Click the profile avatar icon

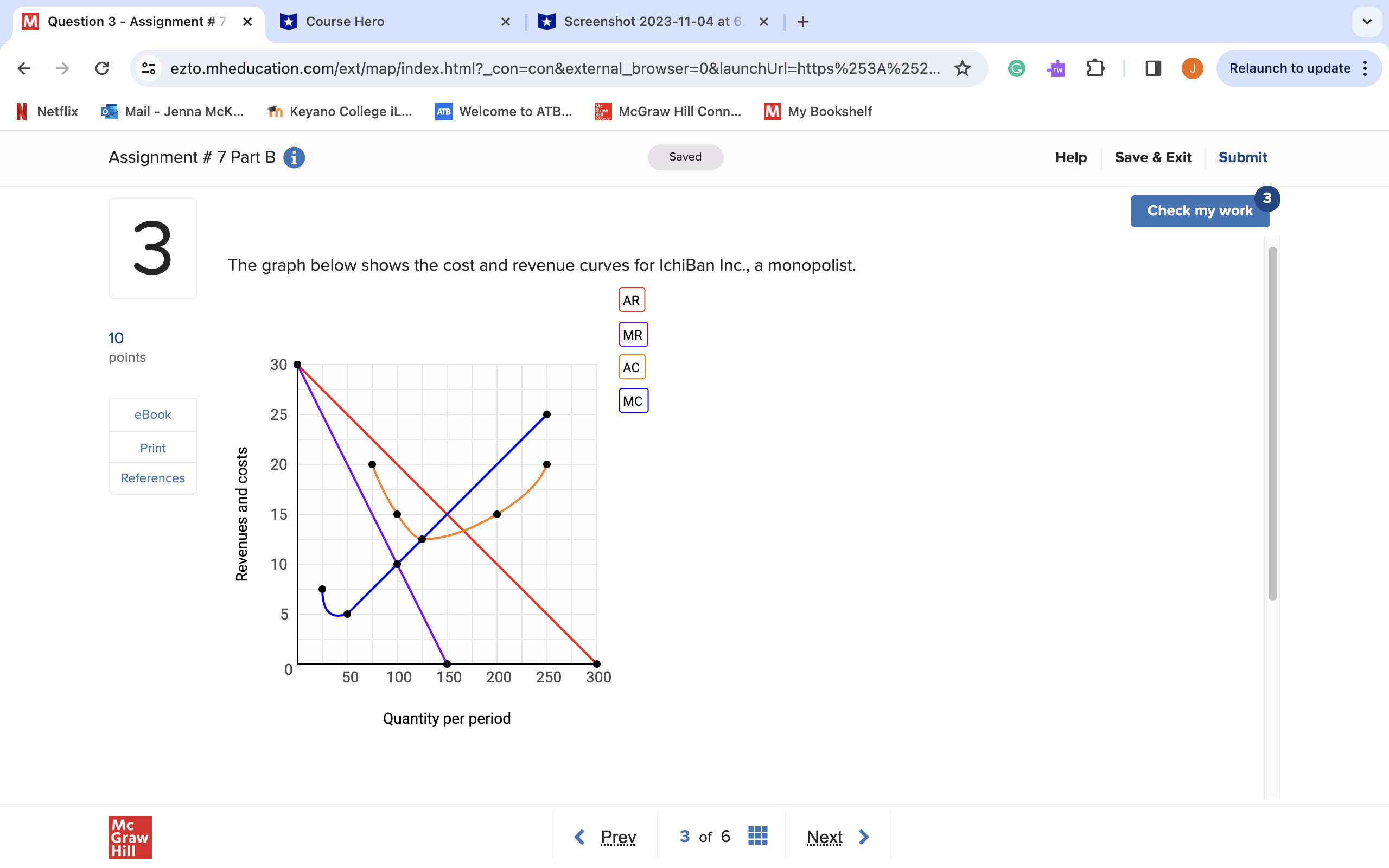pos(1192,68)
